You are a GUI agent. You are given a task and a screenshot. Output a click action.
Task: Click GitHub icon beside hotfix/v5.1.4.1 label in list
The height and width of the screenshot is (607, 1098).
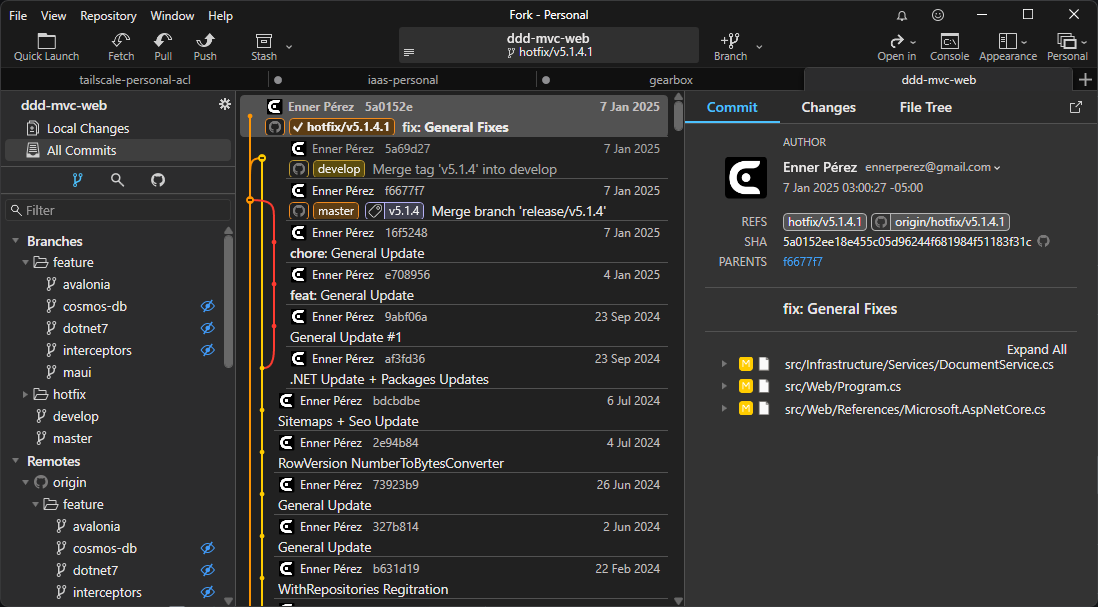click(x=275, y=127)
